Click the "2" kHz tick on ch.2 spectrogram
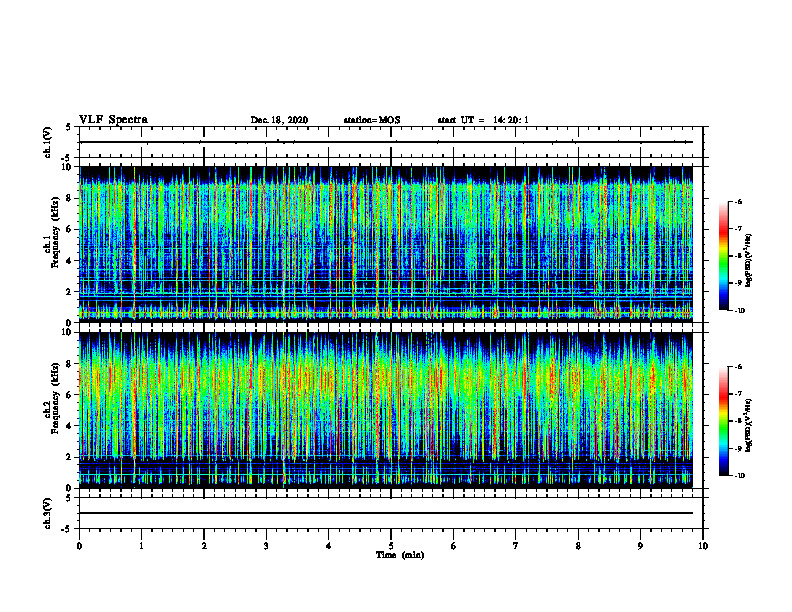This screenshot has height=612, width=792. click(x=70, y=457)
